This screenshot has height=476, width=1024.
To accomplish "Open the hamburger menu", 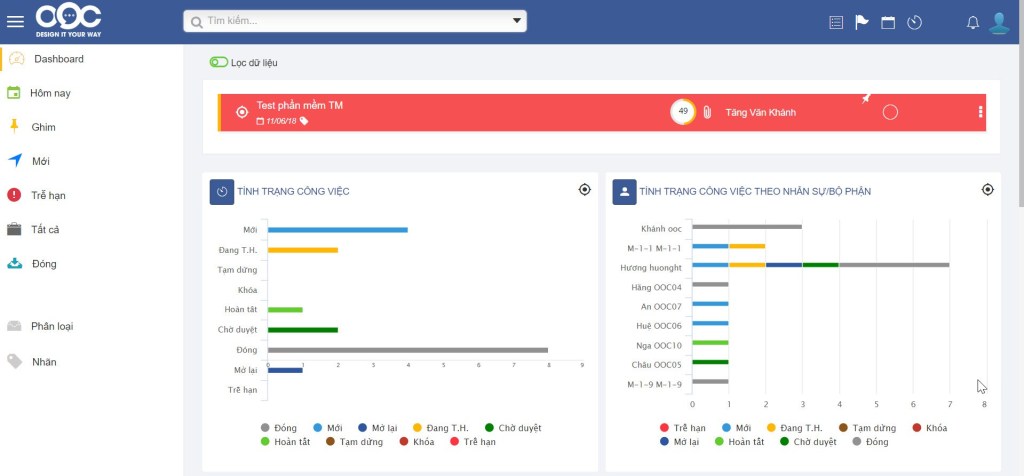I will 15,22.
